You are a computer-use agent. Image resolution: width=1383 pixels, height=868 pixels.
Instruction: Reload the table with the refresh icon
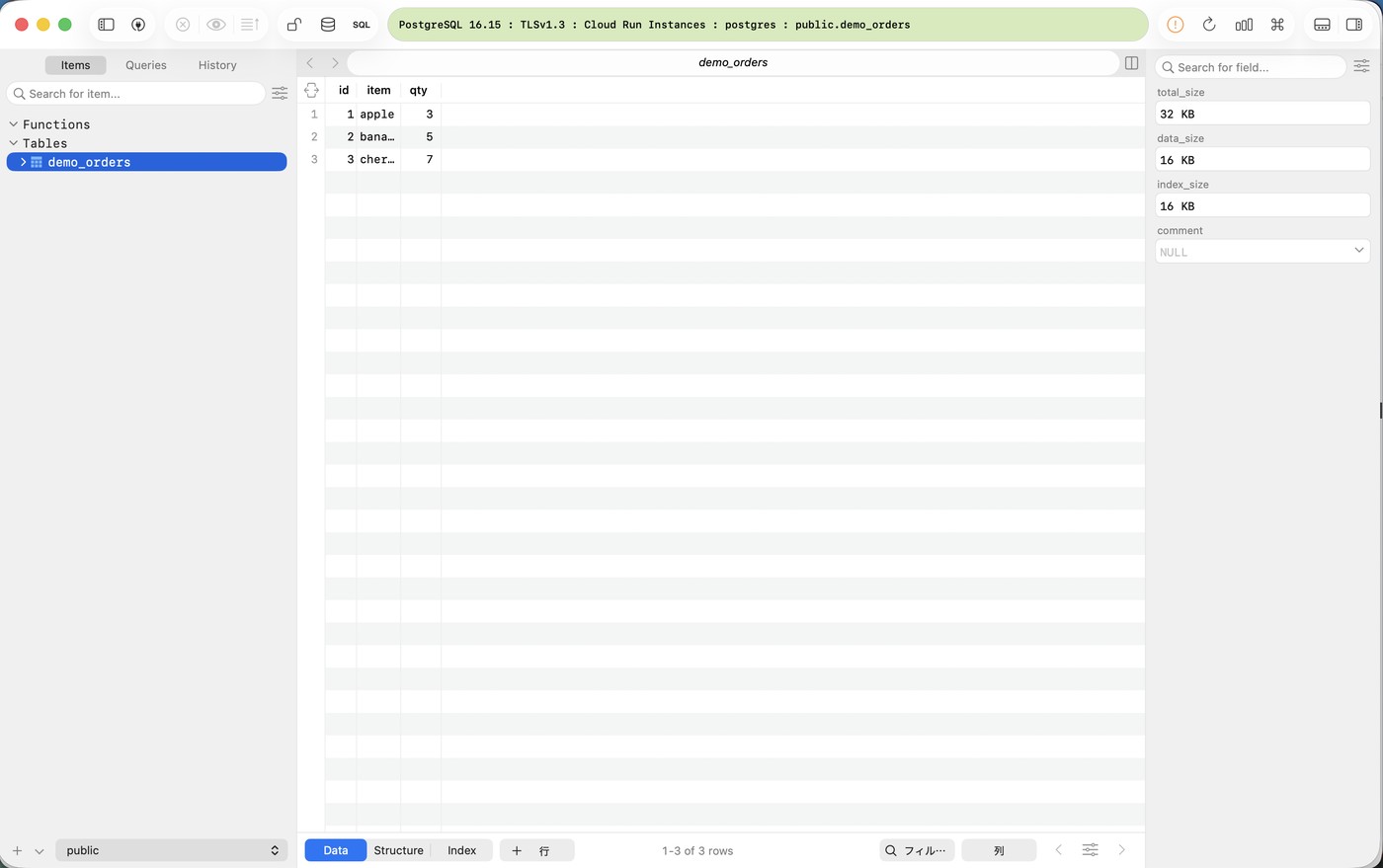pos(1209,25)
